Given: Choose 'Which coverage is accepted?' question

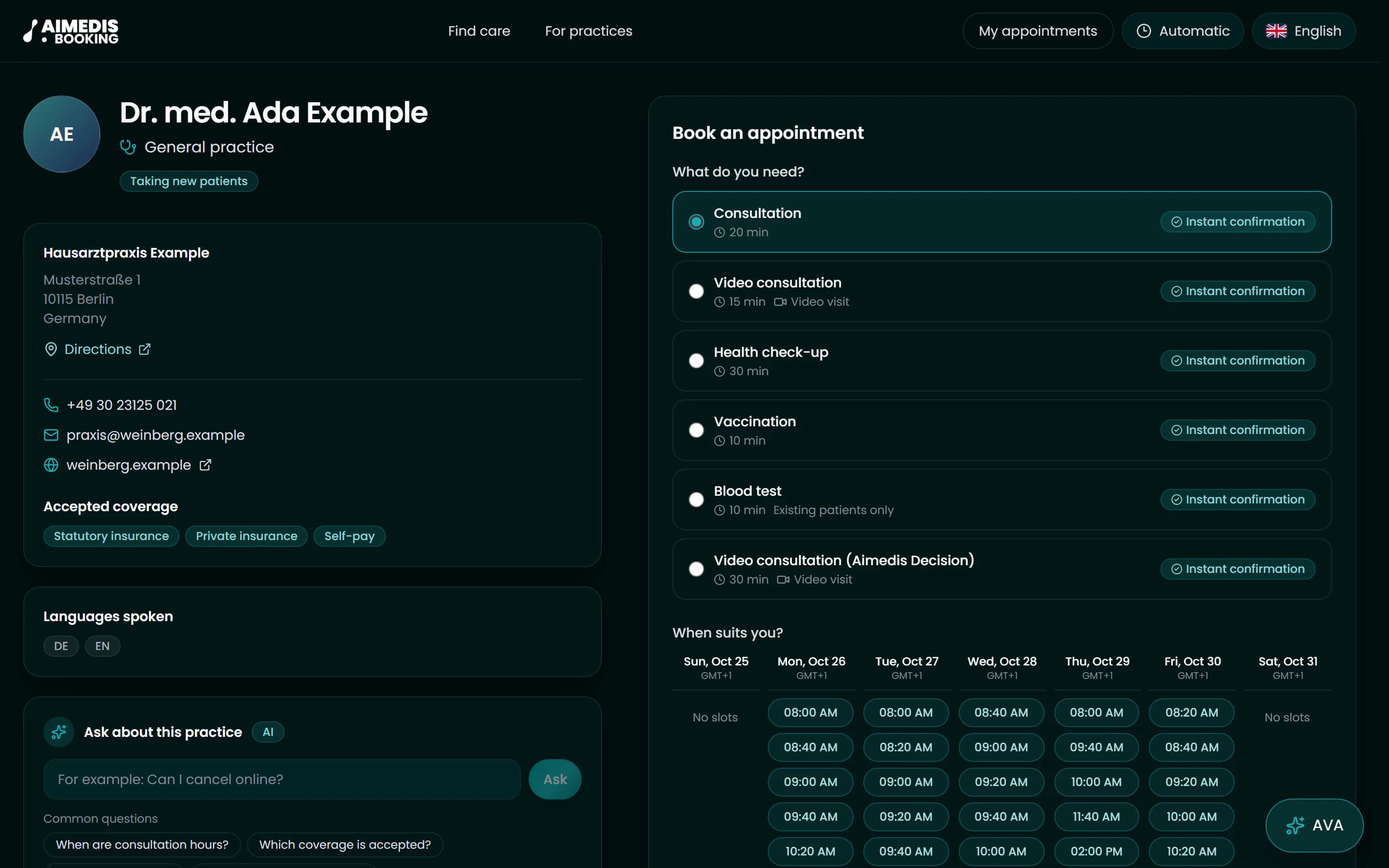Looking at the screenshot, I should click(345, 844).
